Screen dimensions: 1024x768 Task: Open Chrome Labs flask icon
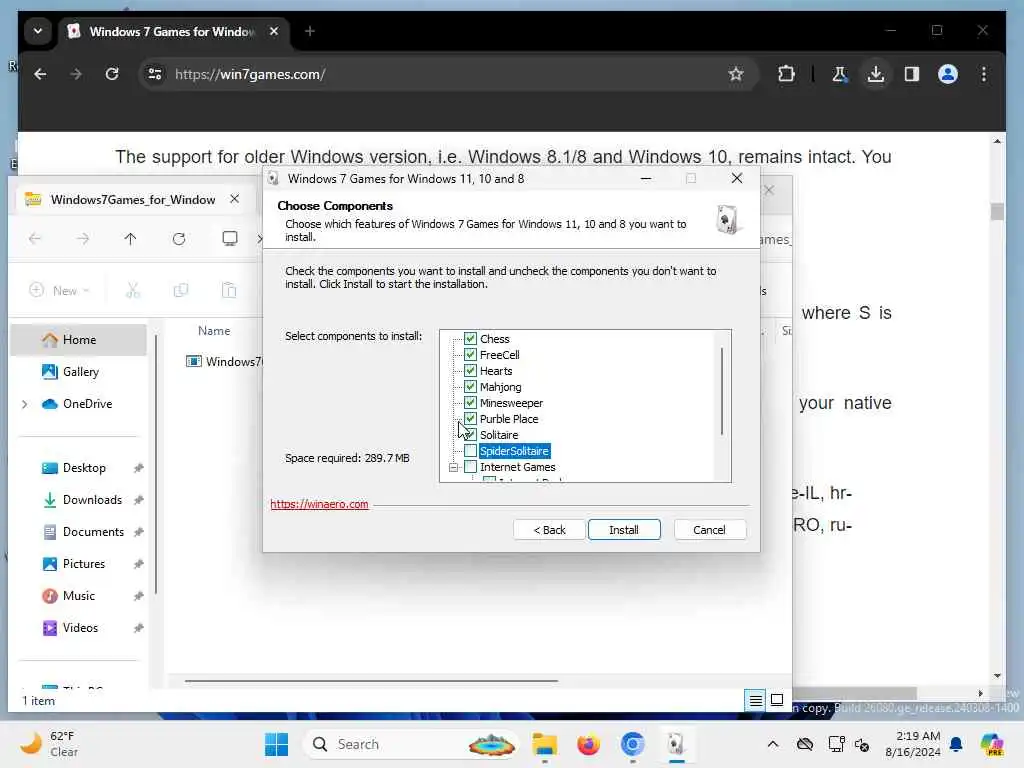point(839,74)
